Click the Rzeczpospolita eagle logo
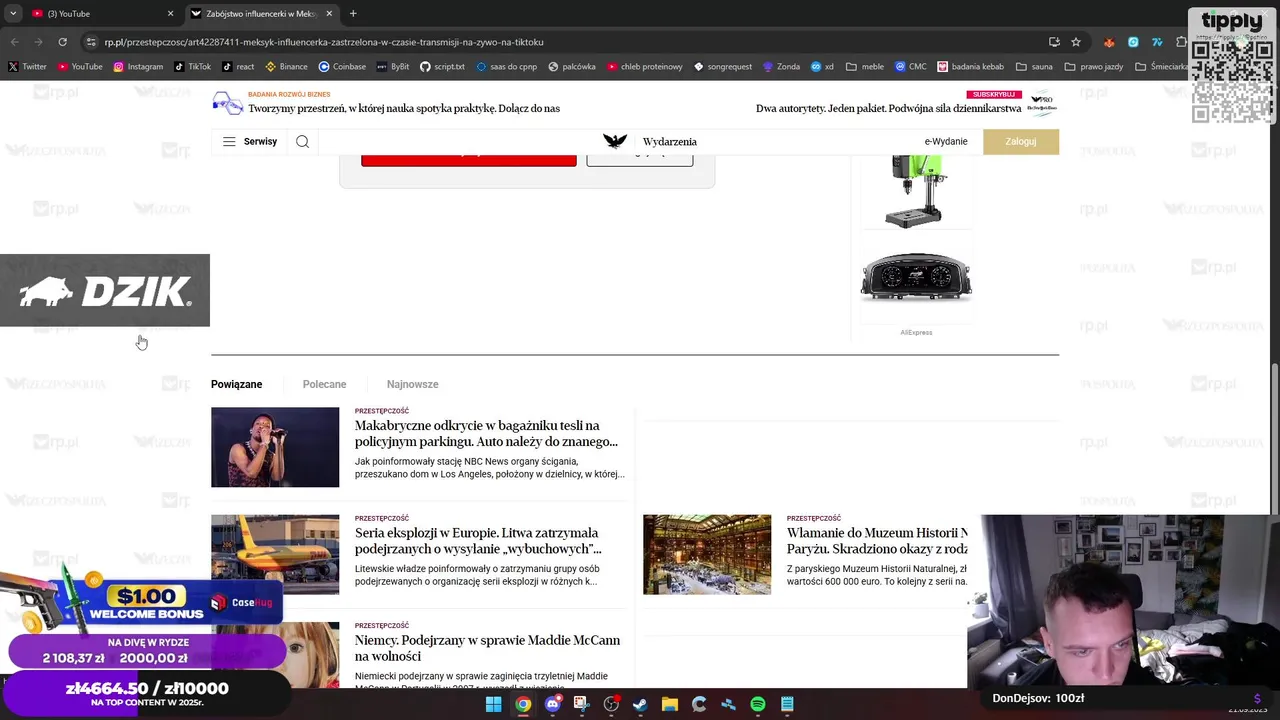Image resolution: width=1280 pixels, height=720 pixels. [615, 141]
